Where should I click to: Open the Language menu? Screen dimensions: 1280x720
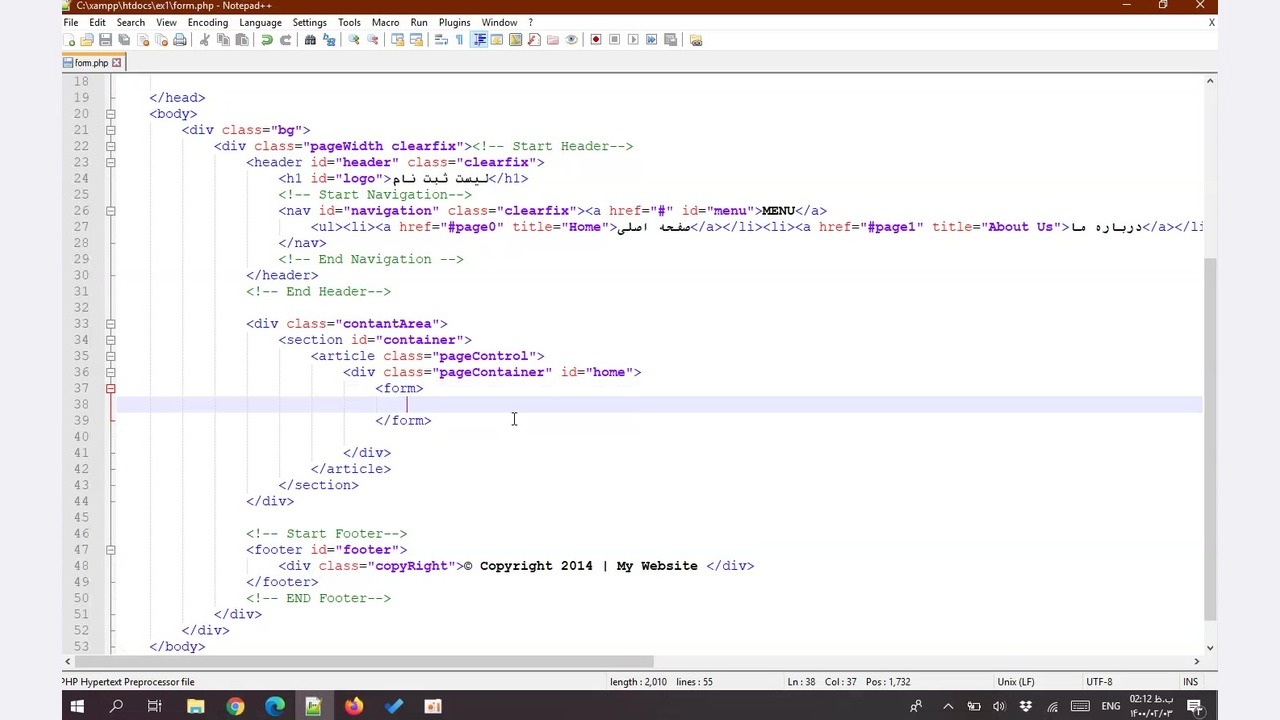[260, 22]
